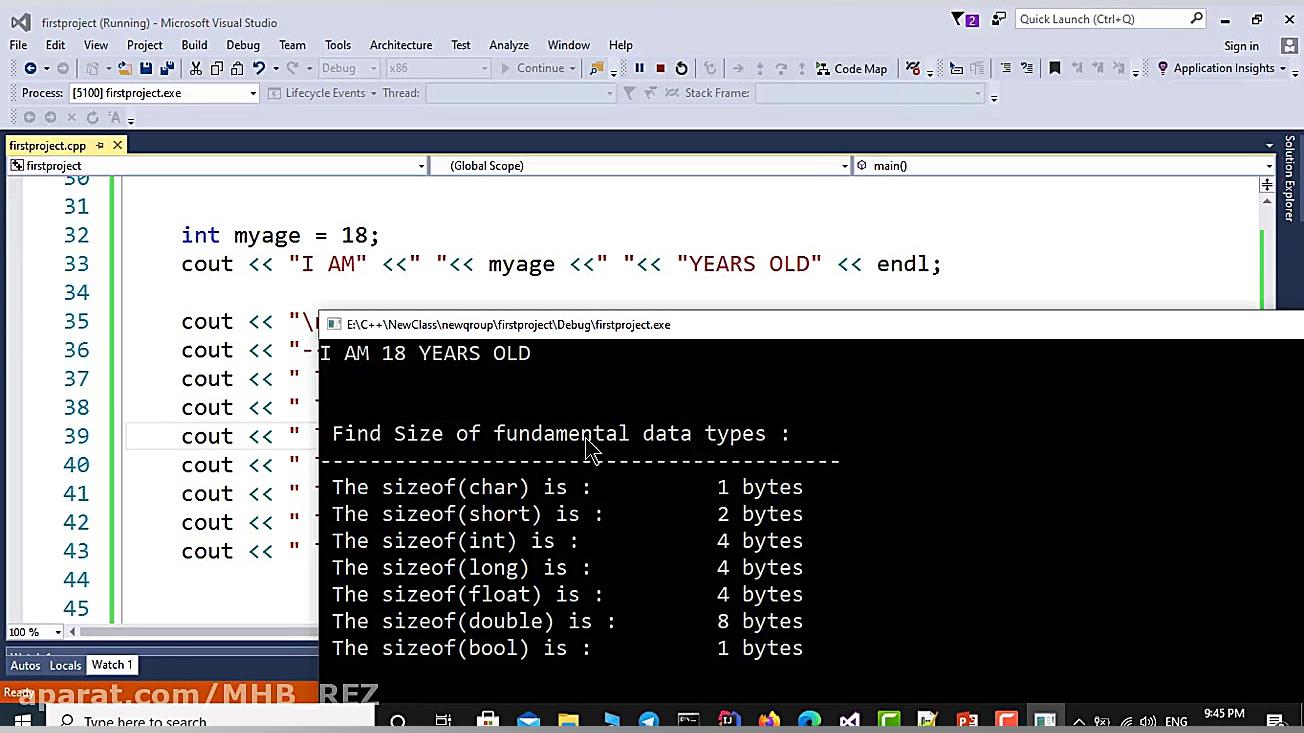Open Telegram from the Windows taskbar
The image size is (1304, 733).
pos(648,720)
